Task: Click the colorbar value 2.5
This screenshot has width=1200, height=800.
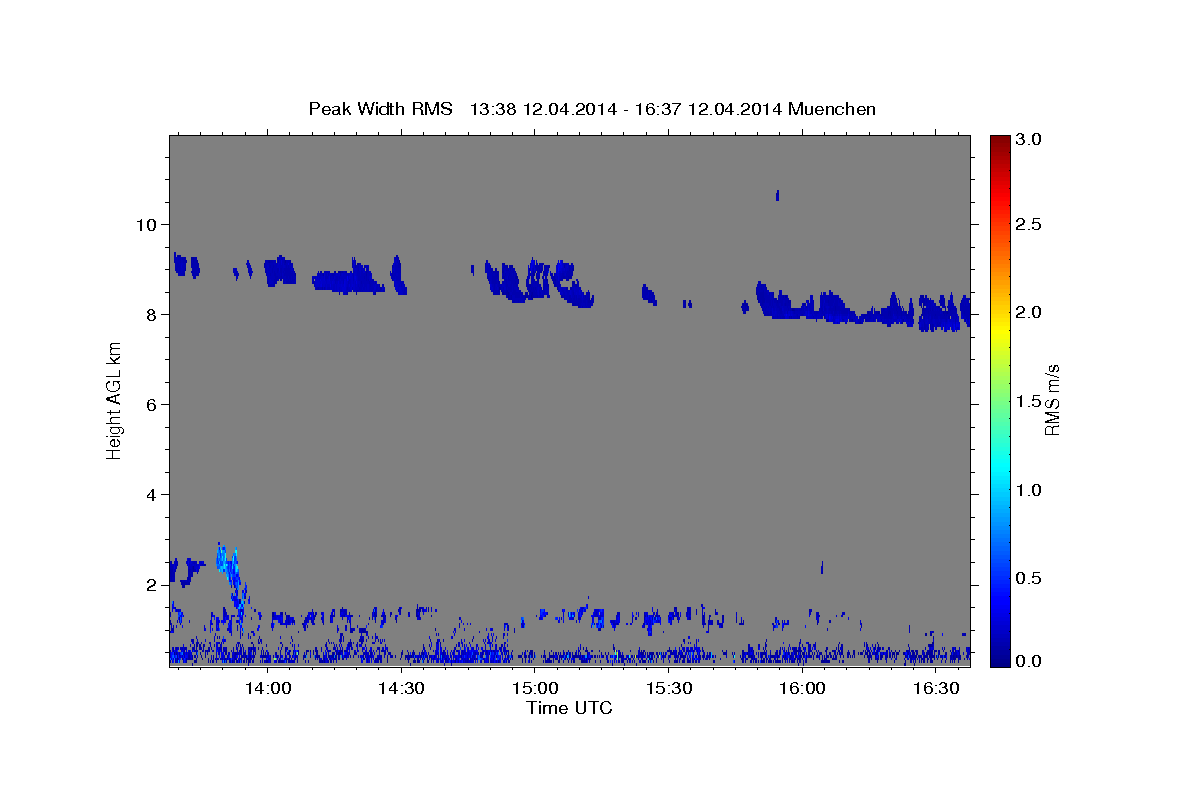Action: (1031, 224)
